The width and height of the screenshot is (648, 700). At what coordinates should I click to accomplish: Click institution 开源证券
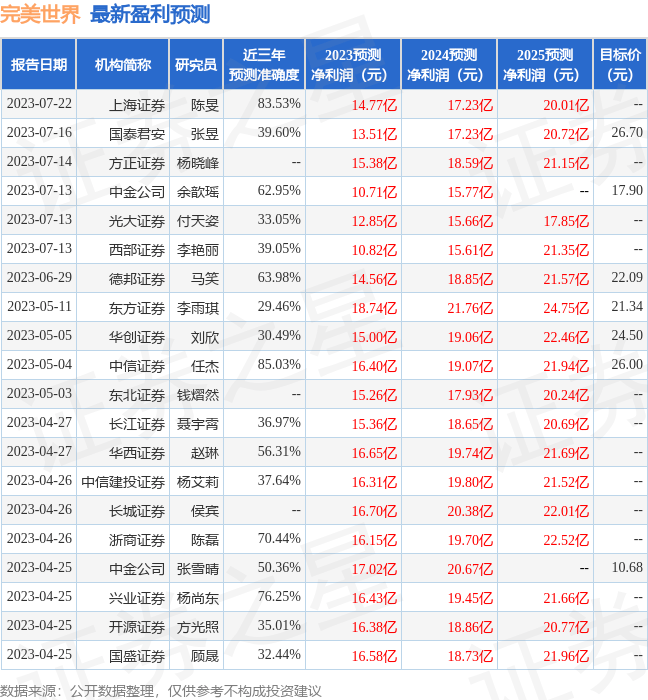click(137, 627)
